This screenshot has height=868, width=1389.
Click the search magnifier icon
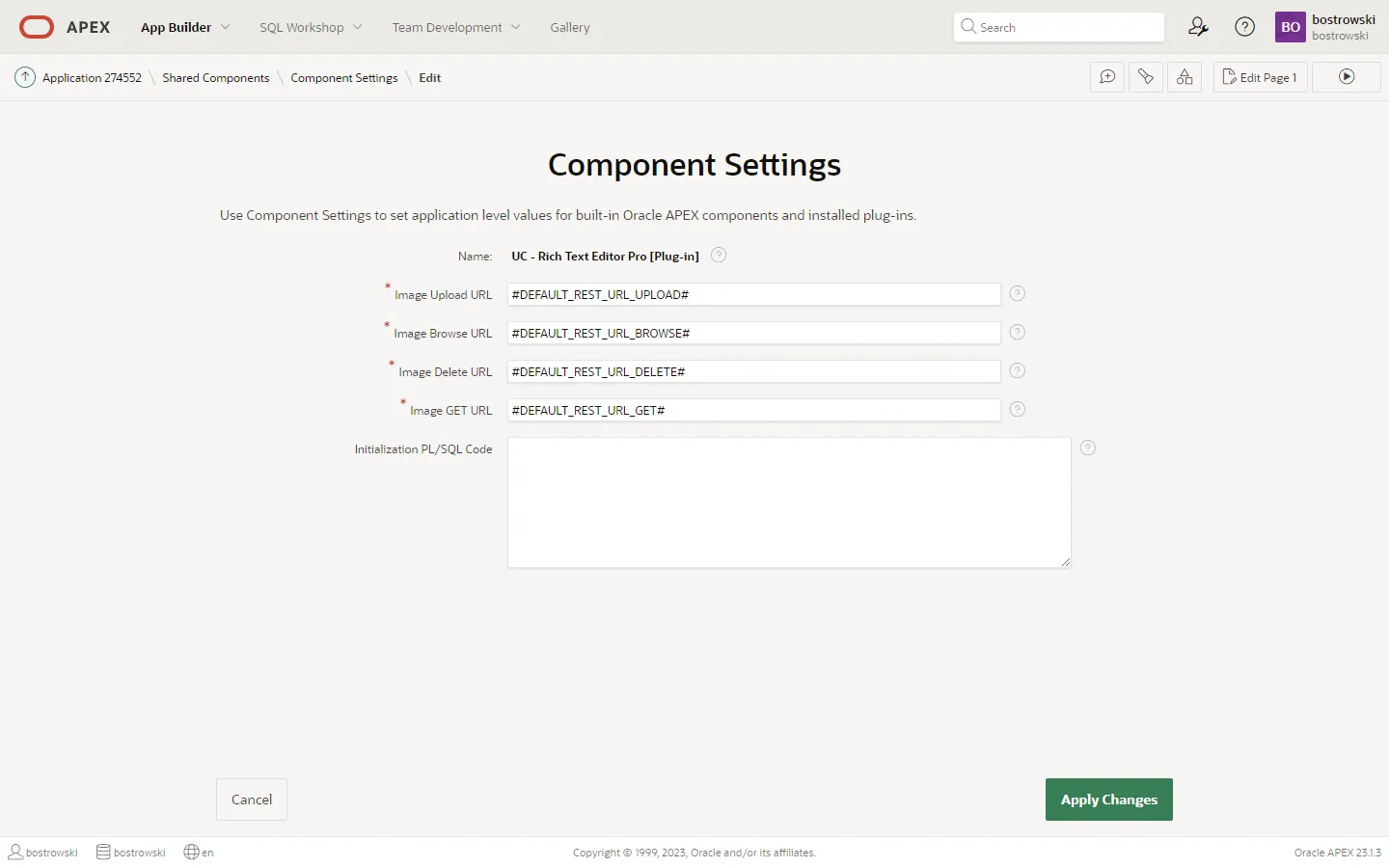[x=968, y=26]
